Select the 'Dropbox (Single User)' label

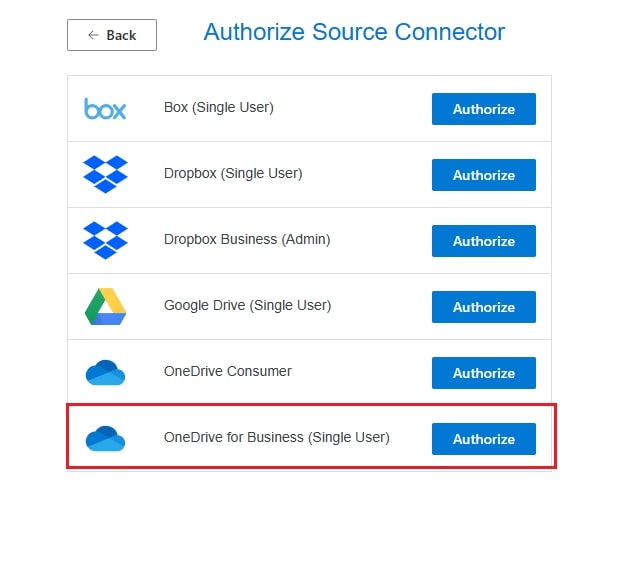(233, 174)
